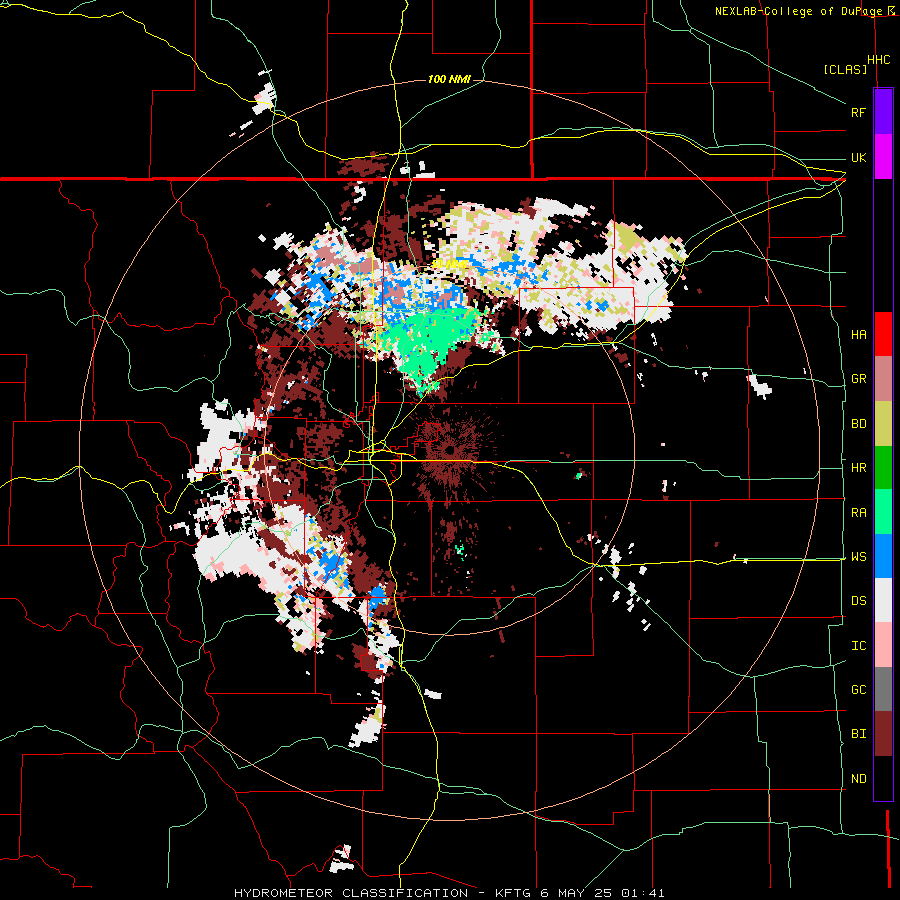Click the BI brown legend swatch
Image resolution: width=900 pixels, height=900 pixels.
(x=883, y=734)
